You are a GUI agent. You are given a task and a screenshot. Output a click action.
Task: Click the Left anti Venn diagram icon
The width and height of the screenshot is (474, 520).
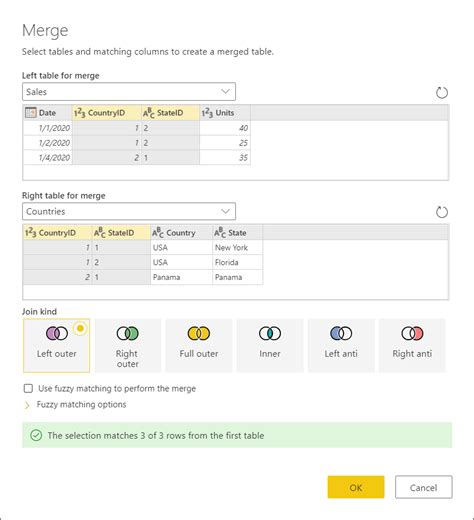(x=341, y=333)
